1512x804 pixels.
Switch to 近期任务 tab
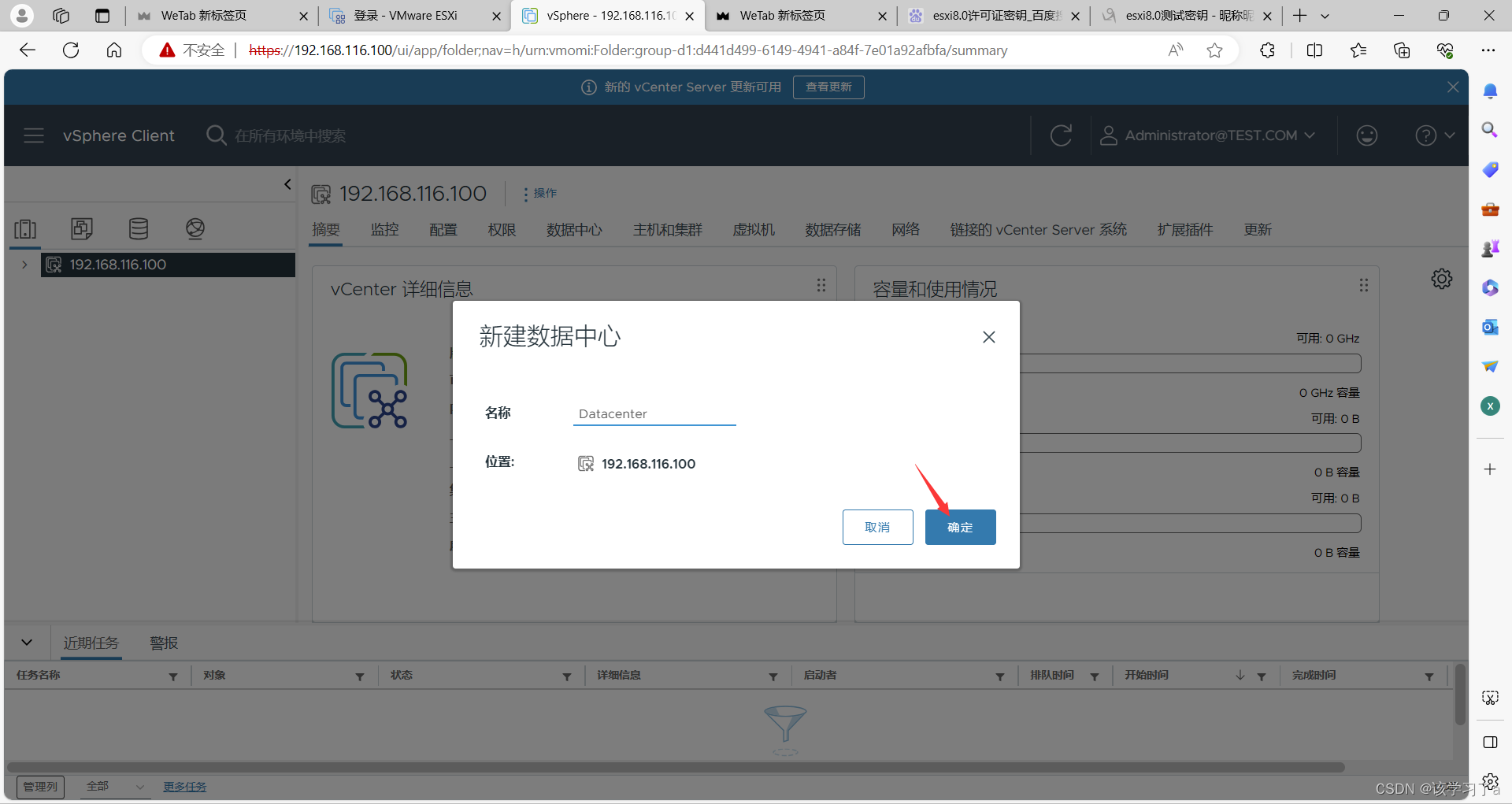pyautogui.click(x=91, y=643)
